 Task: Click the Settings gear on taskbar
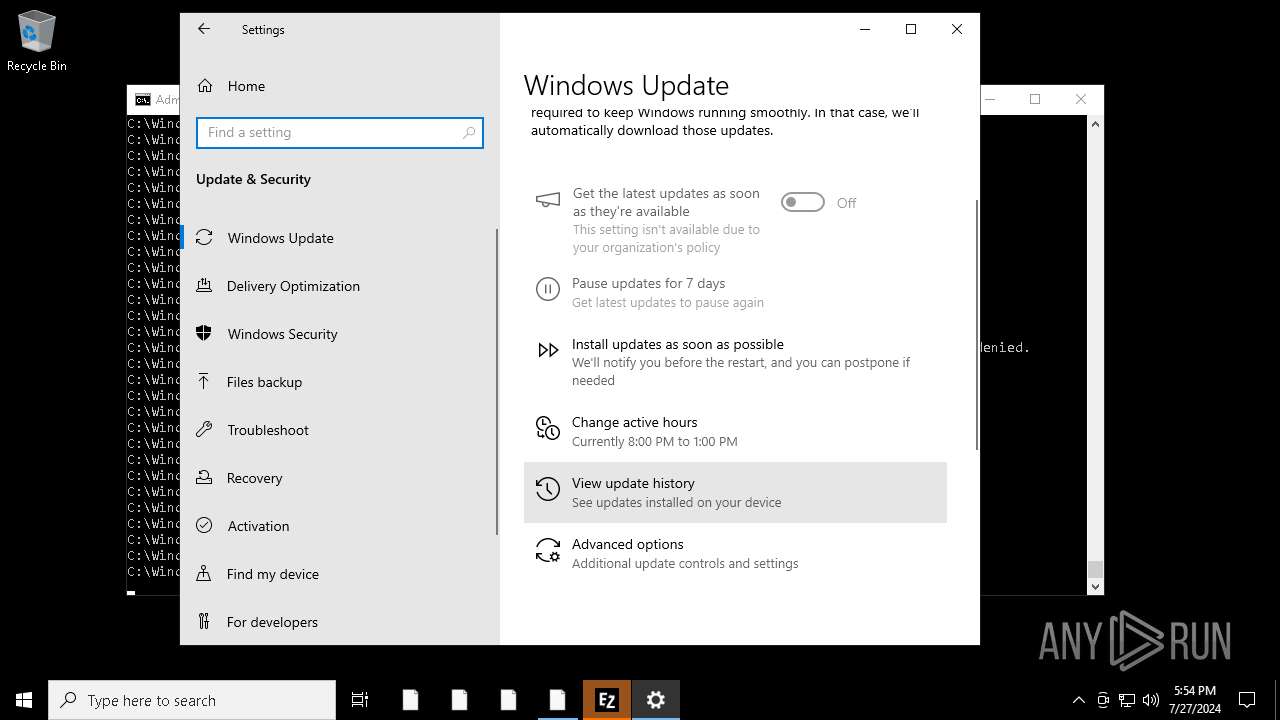656,700
